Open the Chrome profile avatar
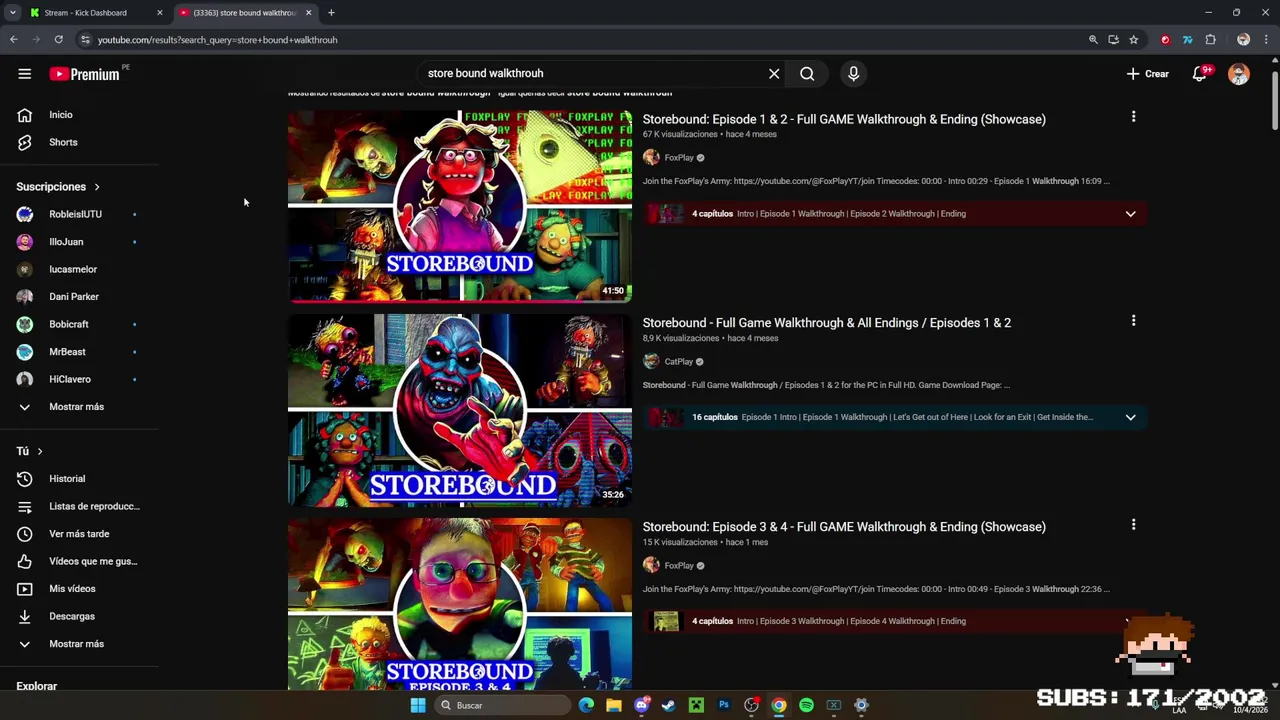 pyautogui.click(x=1243, y=40)
